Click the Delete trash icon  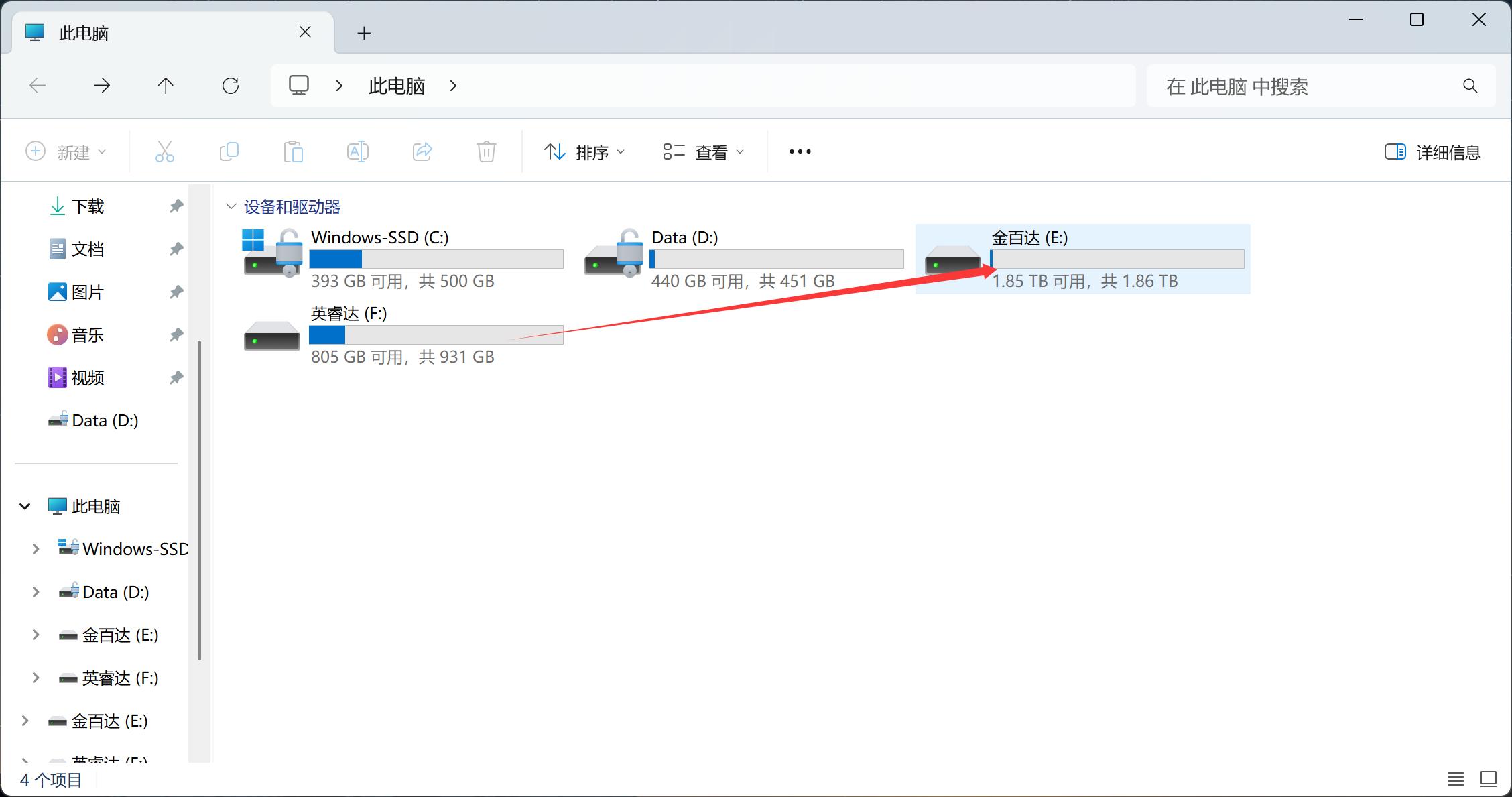point(487,151)
